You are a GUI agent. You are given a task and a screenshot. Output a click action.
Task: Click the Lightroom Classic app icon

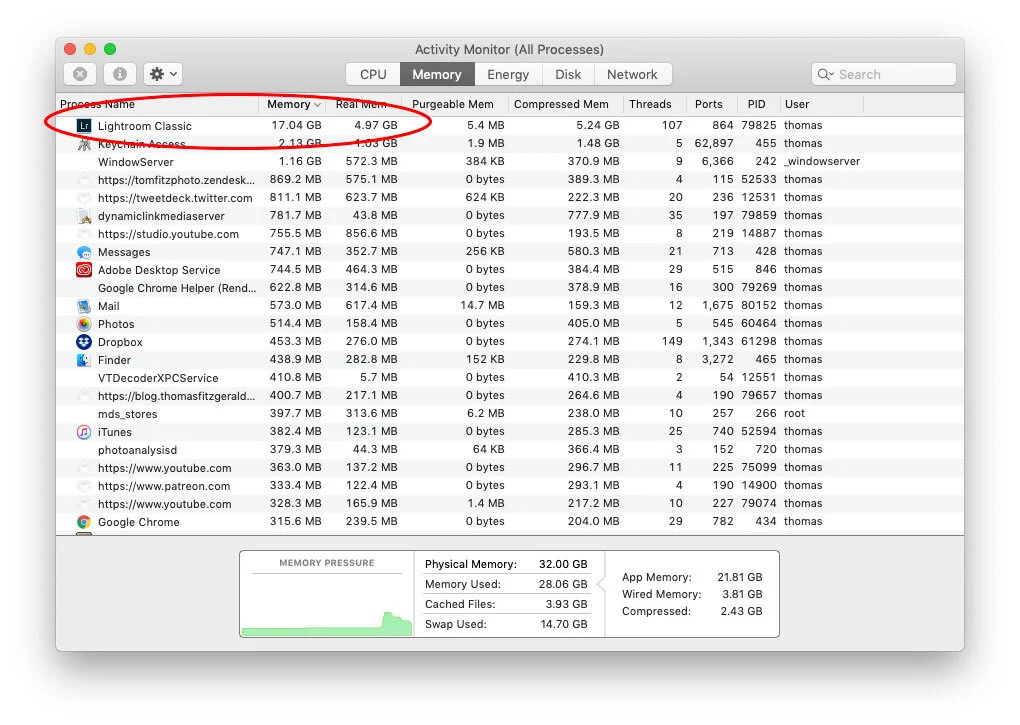coord(84,125)
